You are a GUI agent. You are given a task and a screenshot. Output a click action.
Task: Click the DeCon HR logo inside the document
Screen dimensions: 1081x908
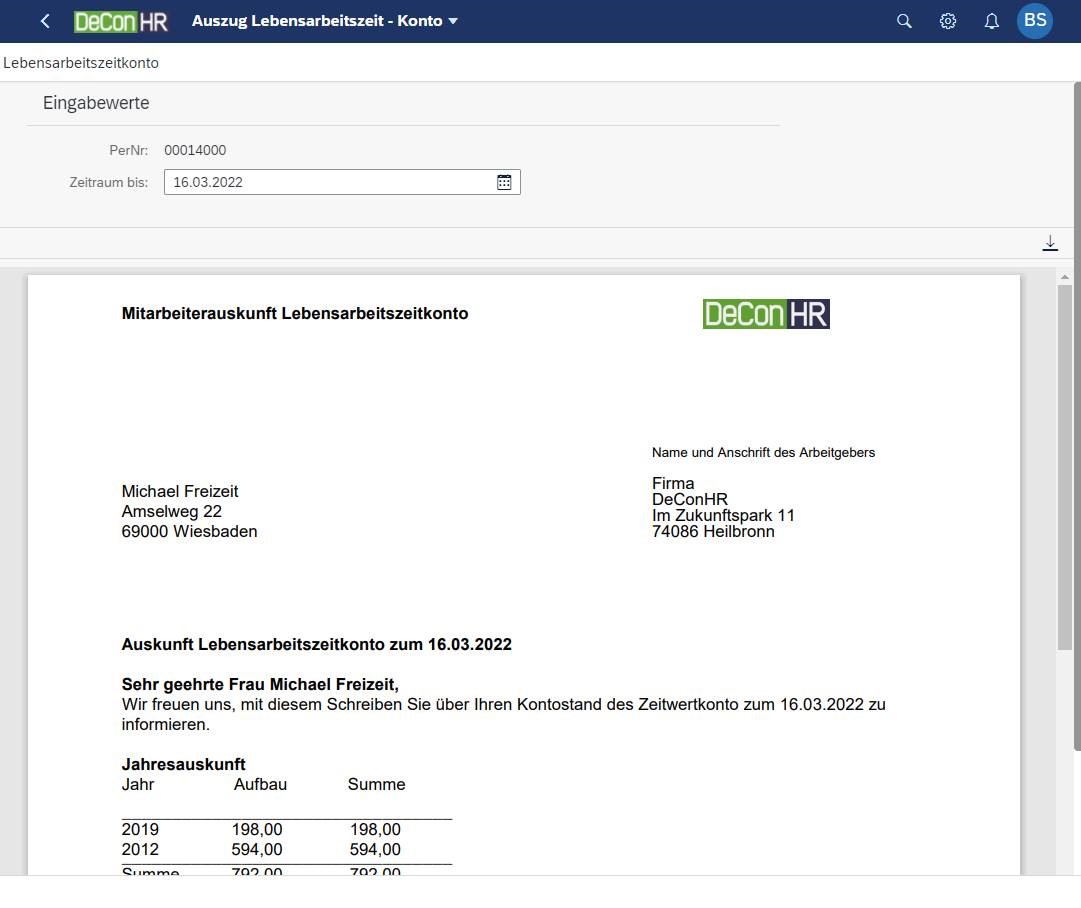pos(766,314)
